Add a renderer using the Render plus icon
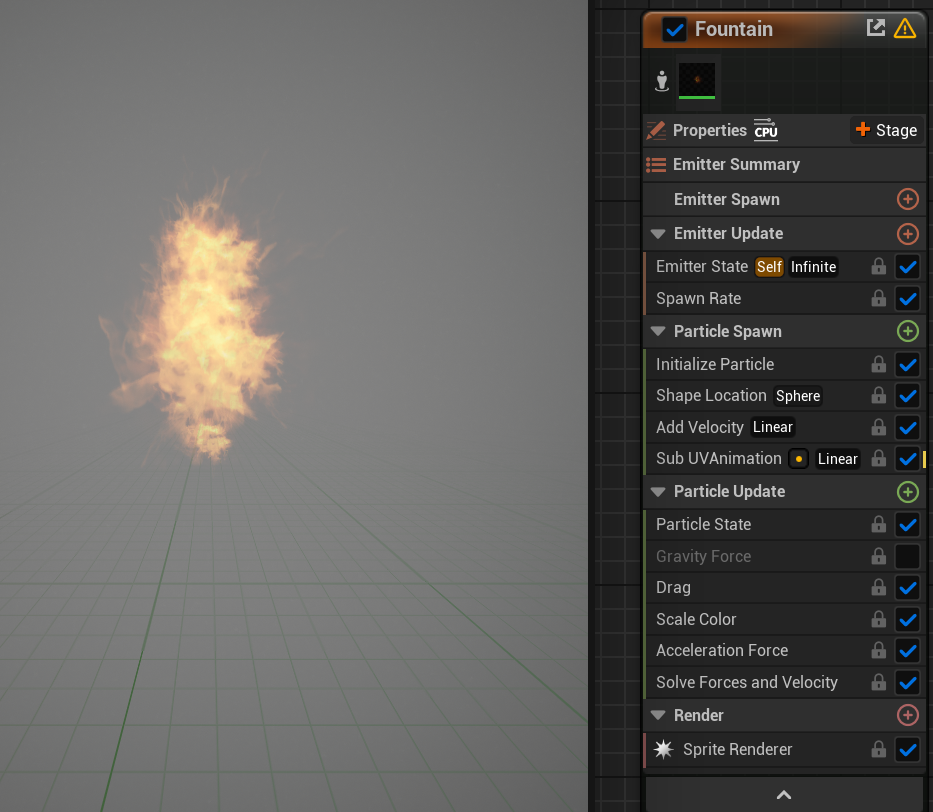 (907, 715)
